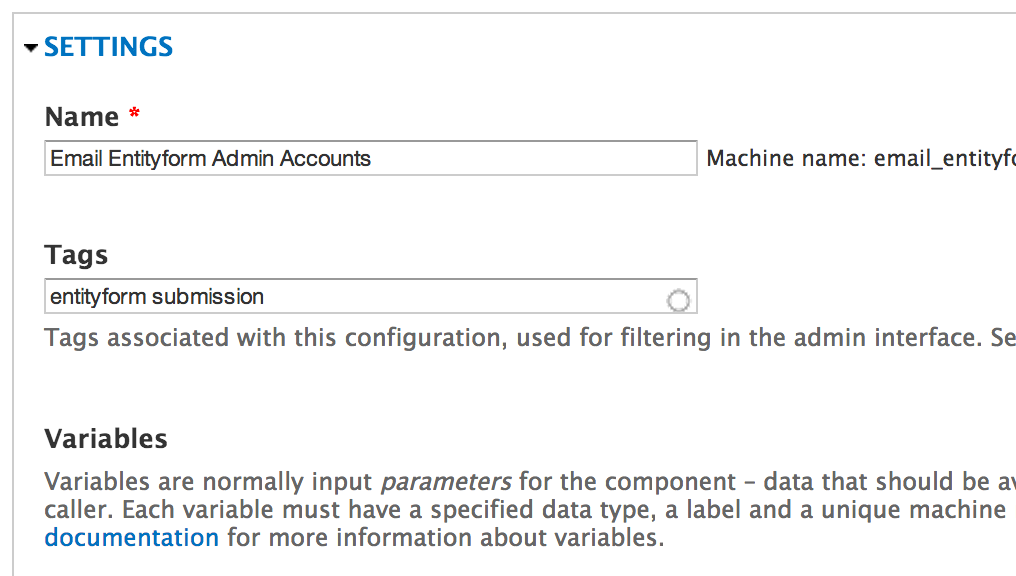
Task: Click the tags description help text
Action: click(x=400, y=337)
